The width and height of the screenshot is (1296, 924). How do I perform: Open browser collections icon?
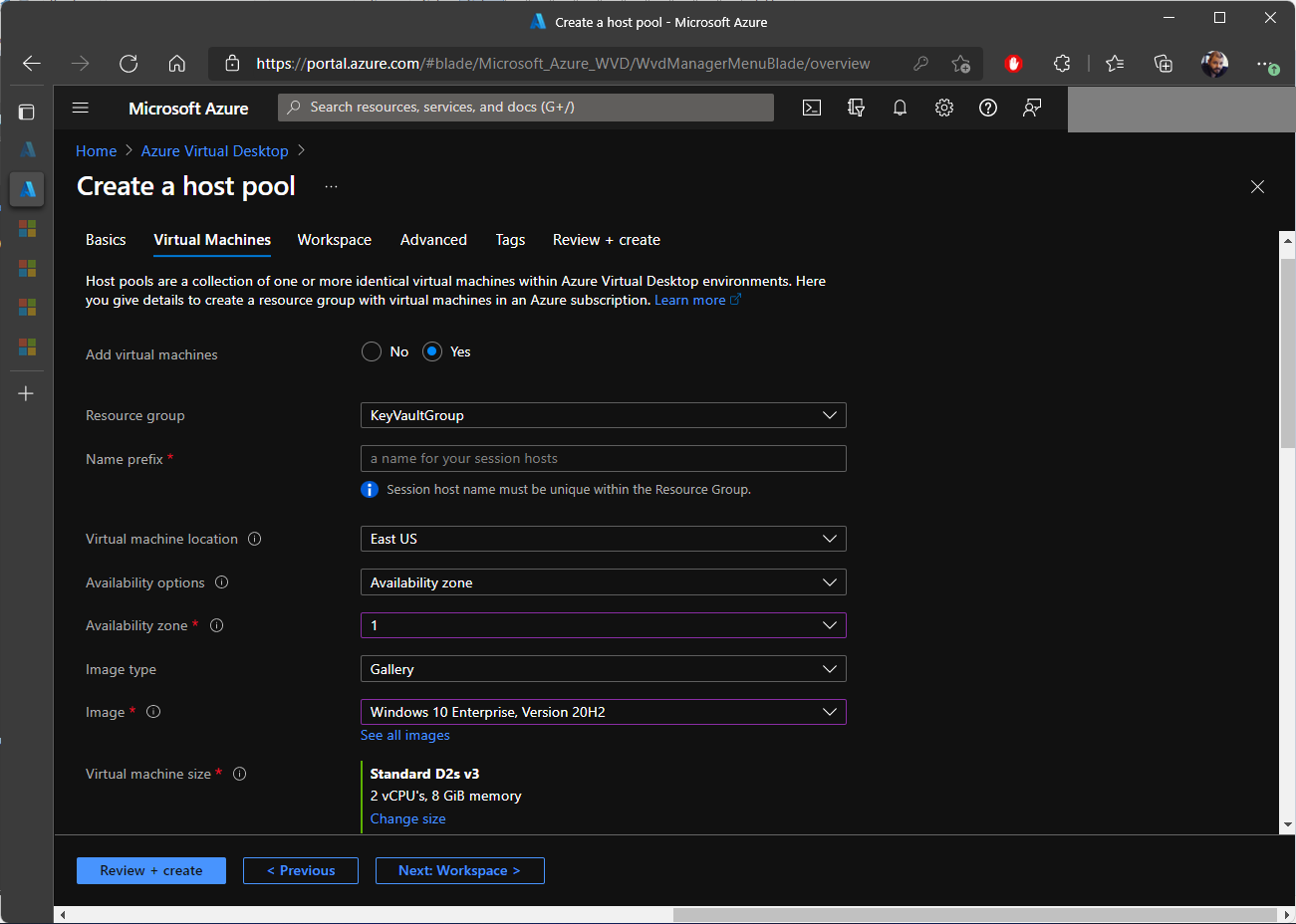[1163, 64]
